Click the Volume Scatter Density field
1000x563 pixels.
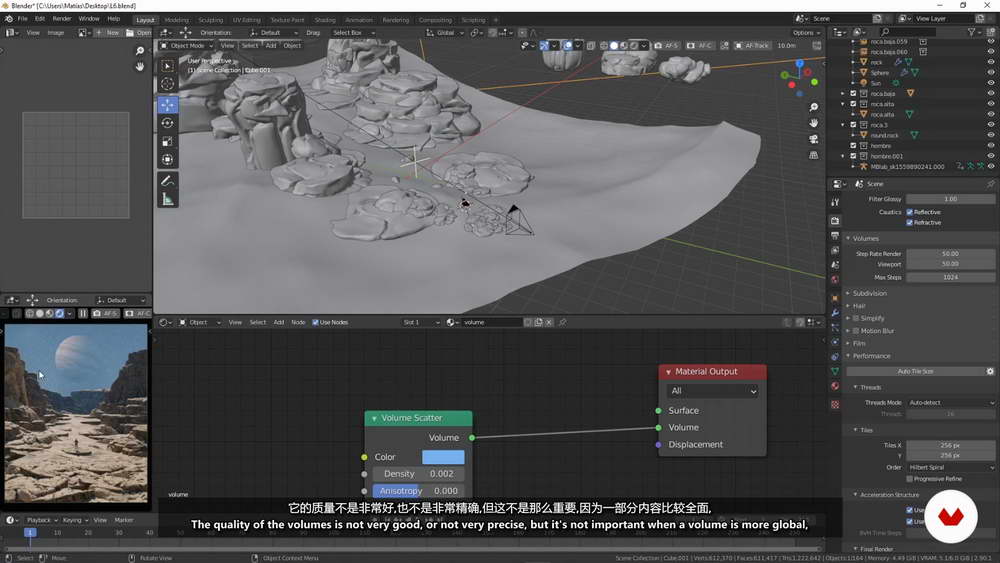click(418, 474)
